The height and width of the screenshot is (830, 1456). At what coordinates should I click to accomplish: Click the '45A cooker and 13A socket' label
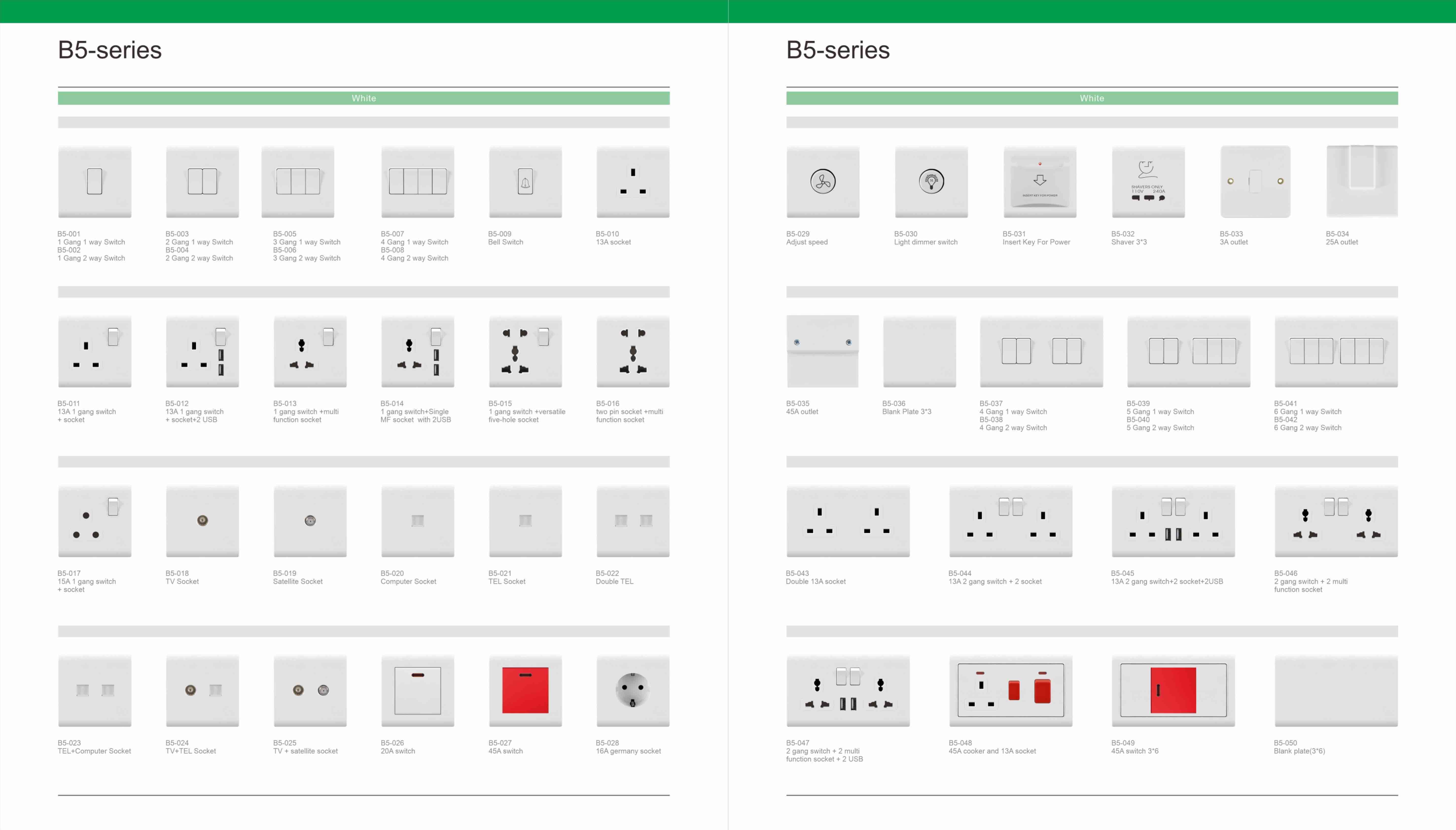[x=993, y=751]
